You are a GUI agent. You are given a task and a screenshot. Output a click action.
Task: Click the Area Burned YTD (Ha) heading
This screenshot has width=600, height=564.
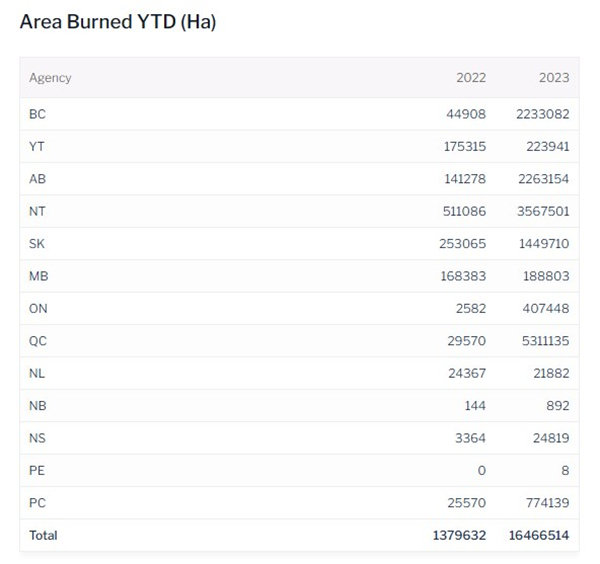pos(118,22)
